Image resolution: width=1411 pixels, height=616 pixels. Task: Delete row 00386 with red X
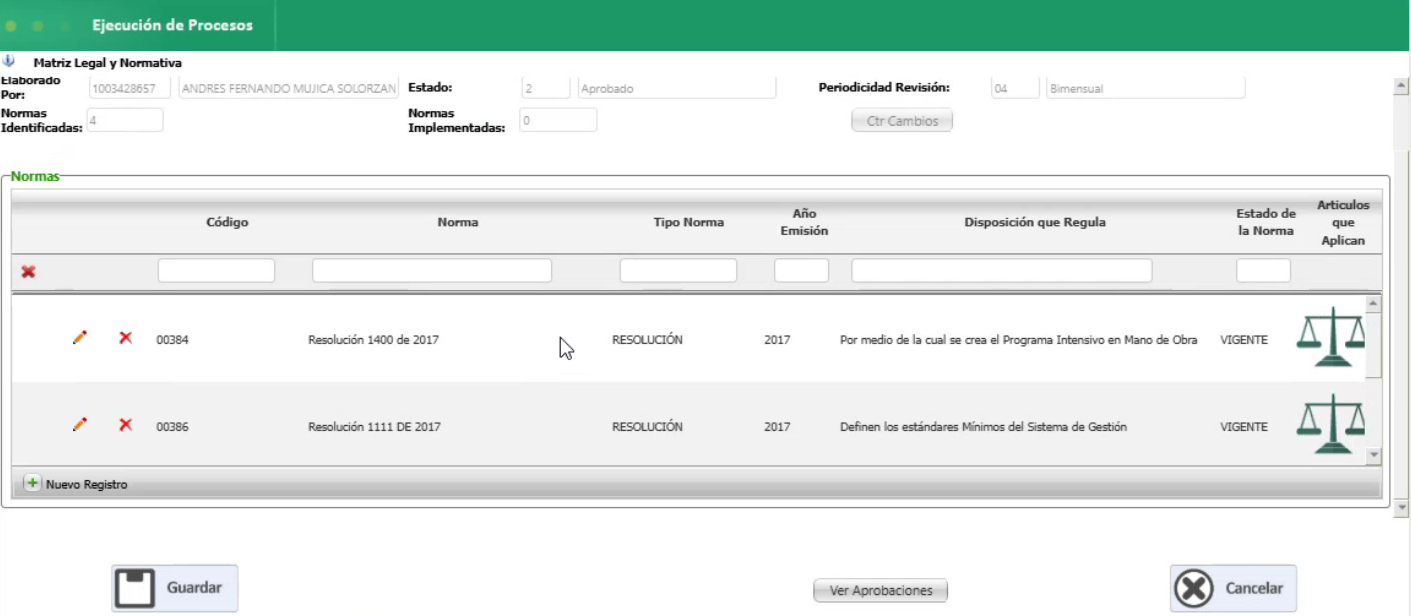(x=125, y=425)
